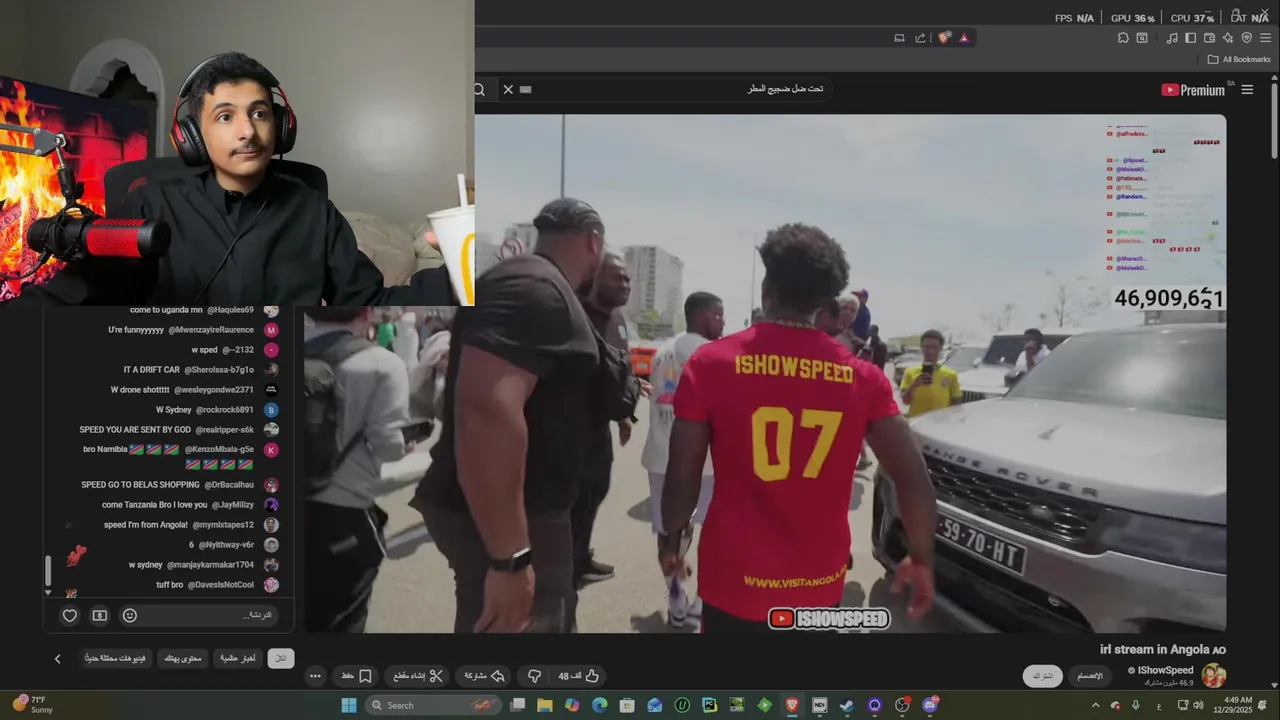
Task: Click the Share arrow button
Action: pos(484,676)
